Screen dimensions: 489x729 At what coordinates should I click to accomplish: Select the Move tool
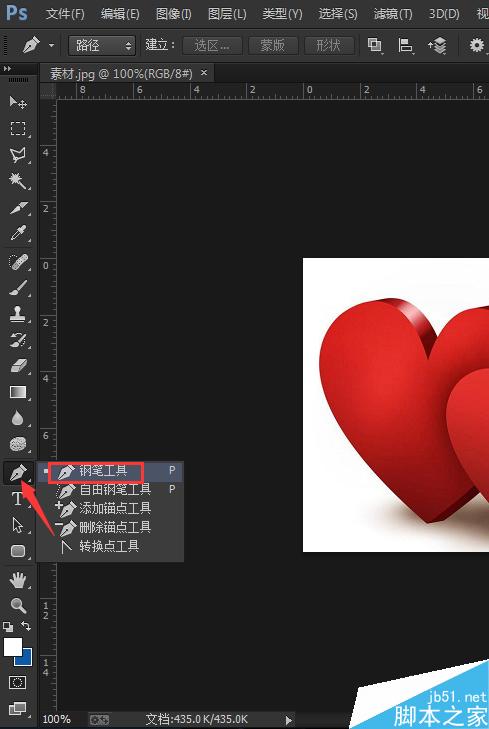click(x=18, y=102)
